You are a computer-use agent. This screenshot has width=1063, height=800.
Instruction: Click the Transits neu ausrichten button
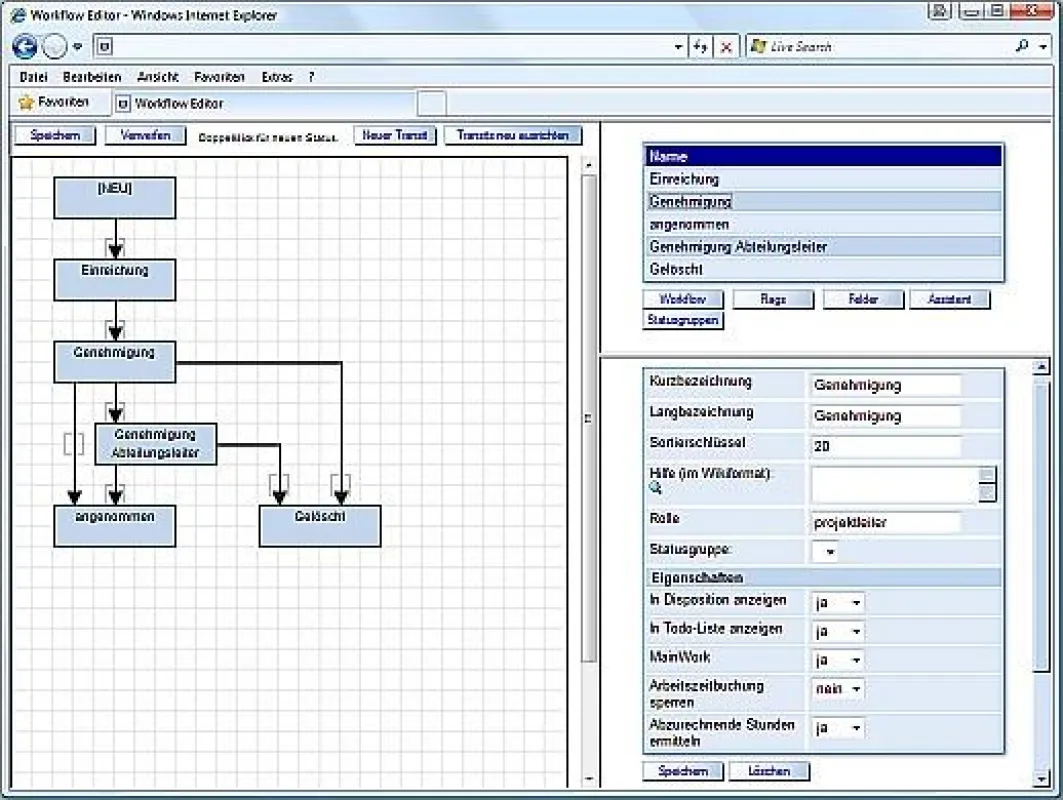[x=513, y=136]
